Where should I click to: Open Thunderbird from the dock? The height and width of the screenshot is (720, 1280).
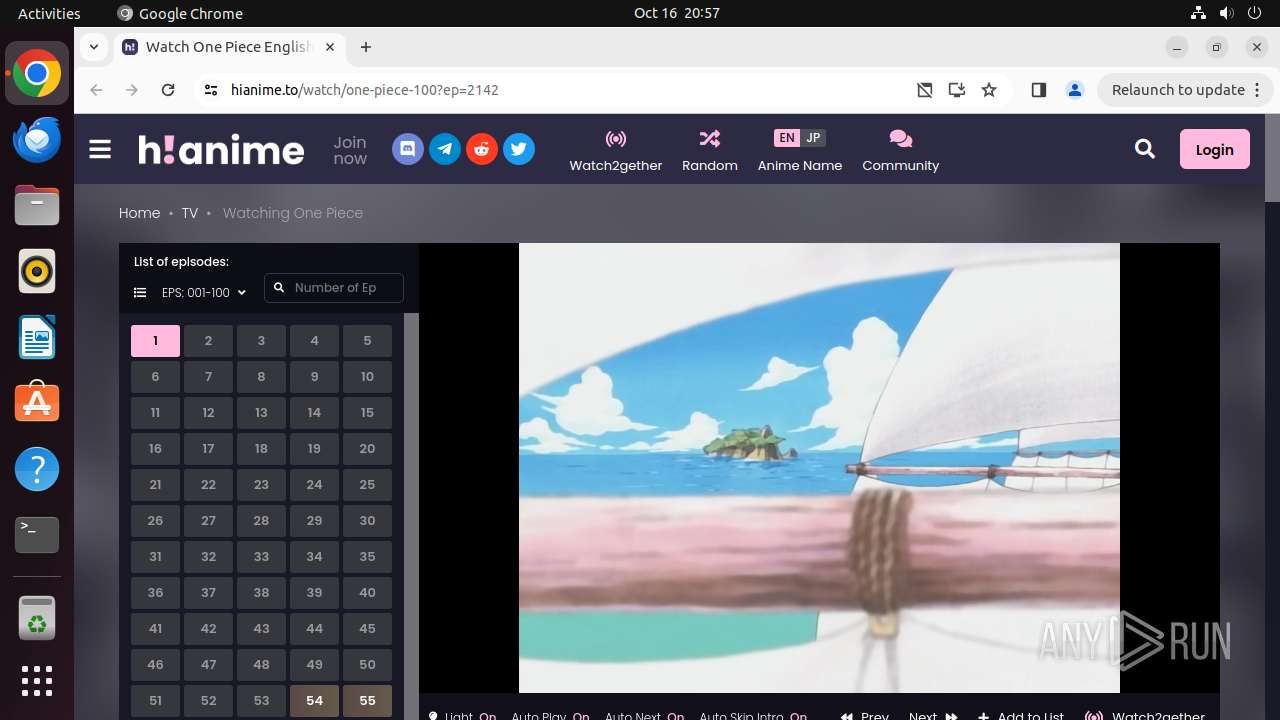37,139
